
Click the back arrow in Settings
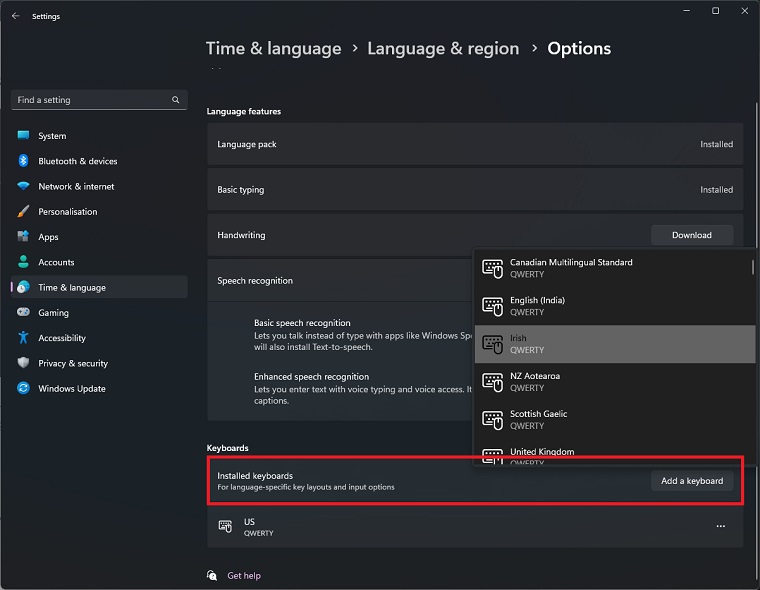click(16, 16)
